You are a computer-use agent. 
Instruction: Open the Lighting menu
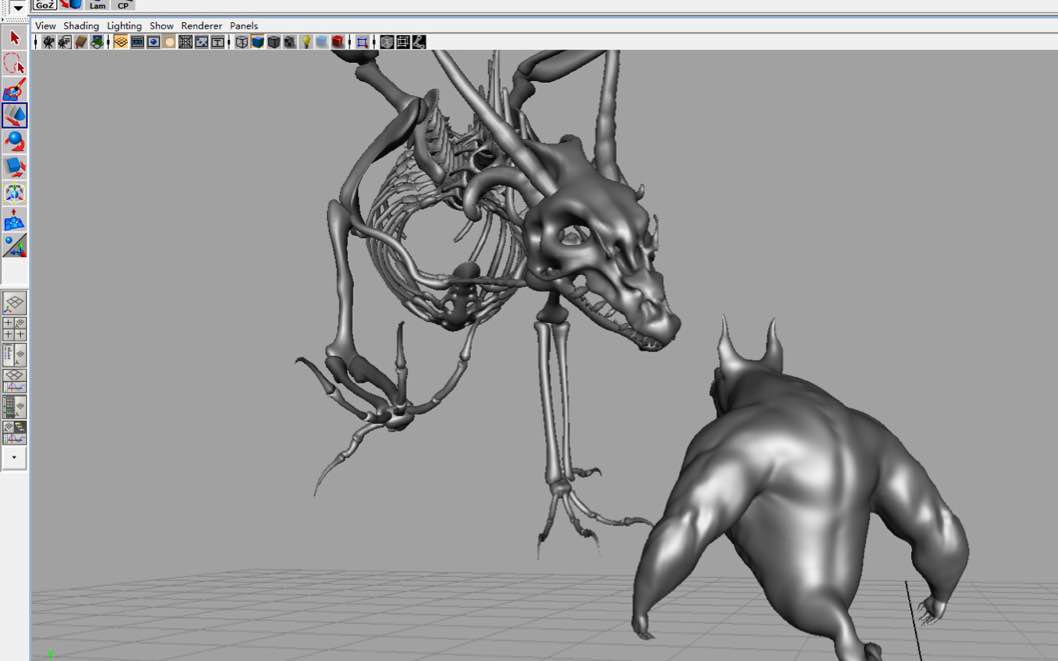coord(124,26)
